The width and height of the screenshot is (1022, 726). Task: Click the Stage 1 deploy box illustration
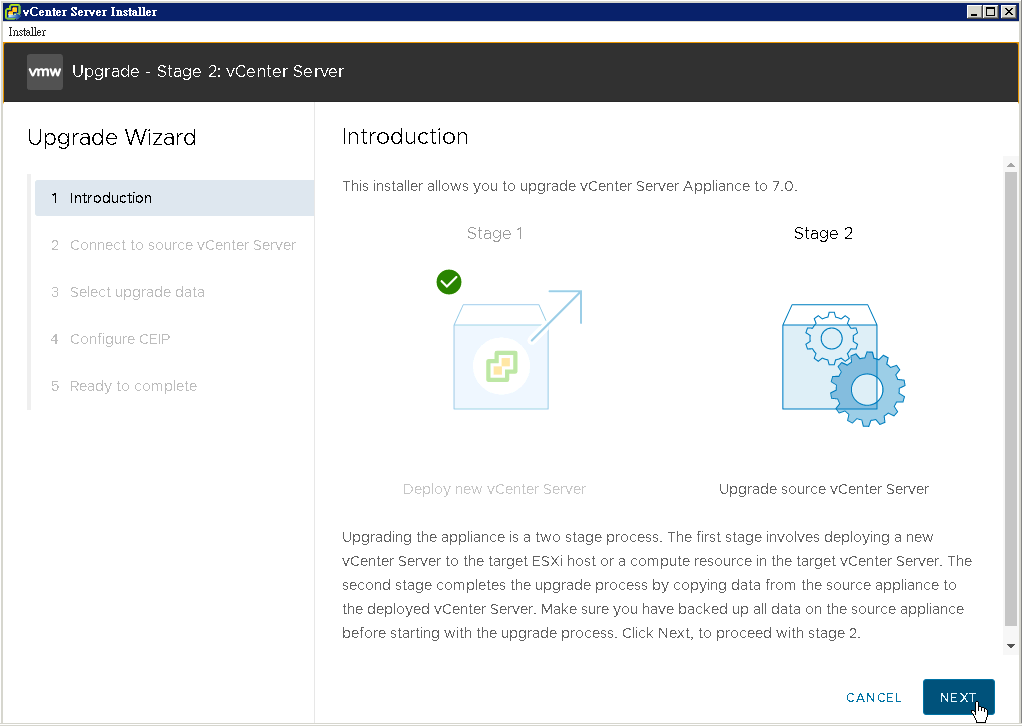(x=516, y=350)
